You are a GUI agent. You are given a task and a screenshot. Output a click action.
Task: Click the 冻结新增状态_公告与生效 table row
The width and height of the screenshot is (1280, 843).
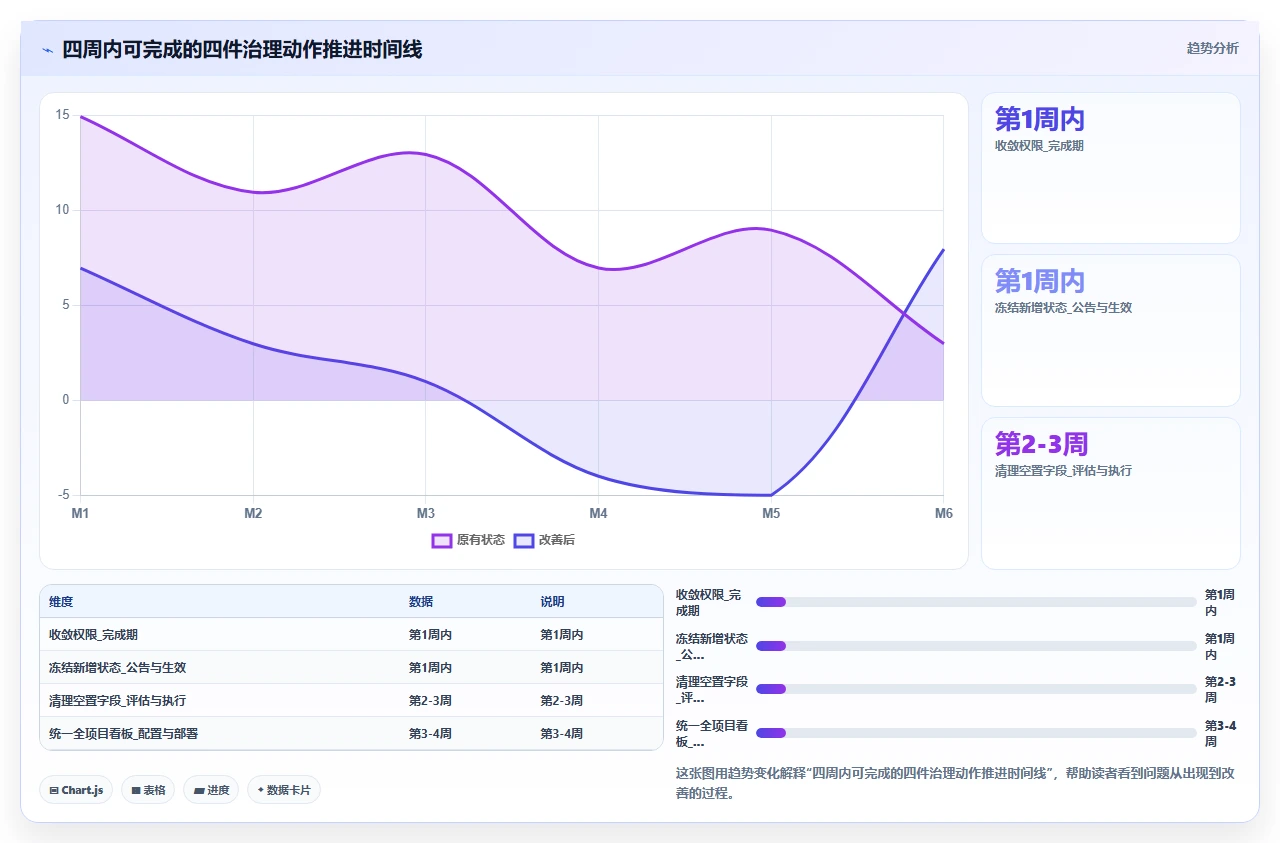(x=351, y=668)
